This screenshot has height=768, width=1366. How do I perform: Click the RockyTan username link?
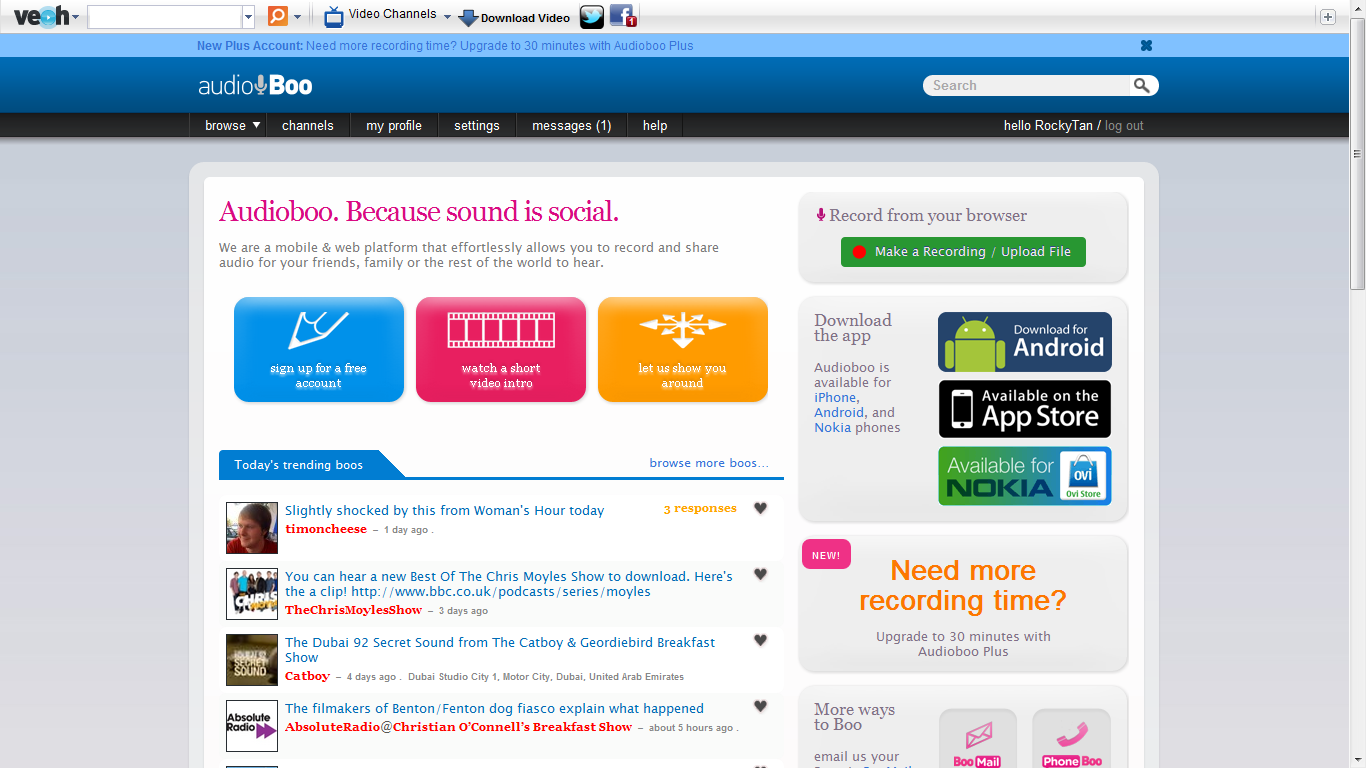[1063, 125]
